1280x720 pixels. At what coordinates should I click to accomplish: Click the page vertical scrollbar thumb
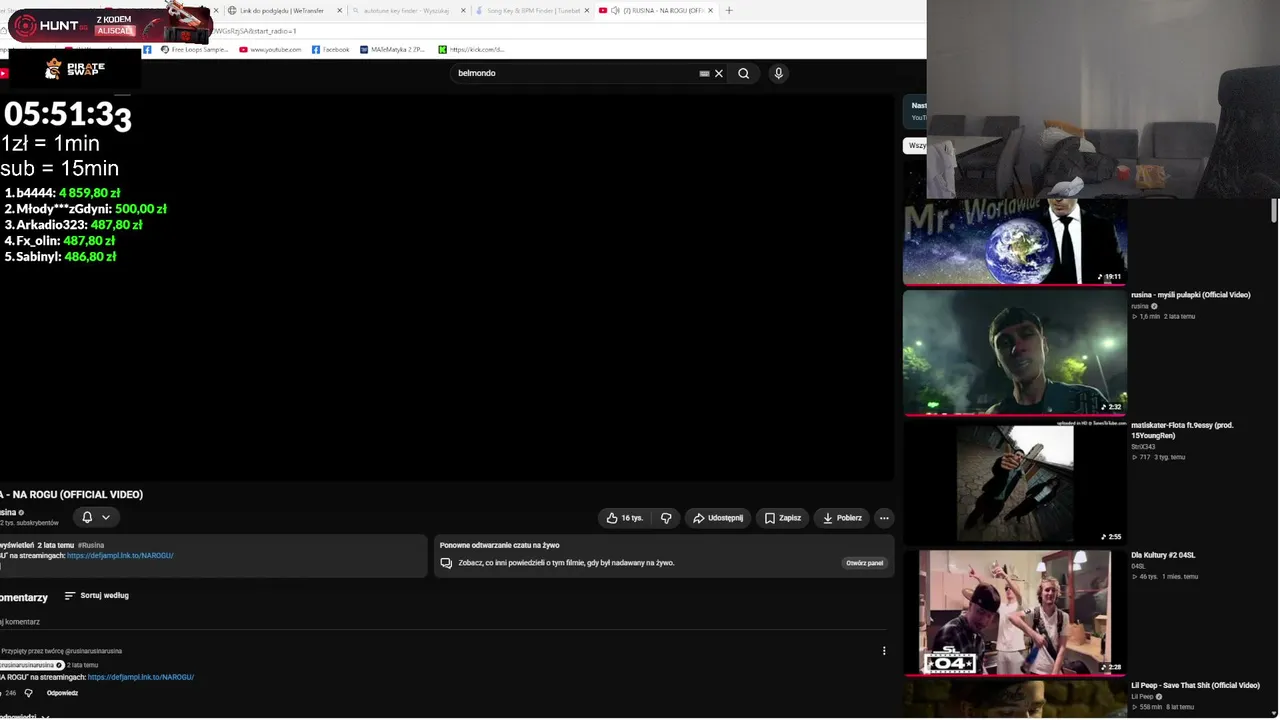click(1274, 210)
